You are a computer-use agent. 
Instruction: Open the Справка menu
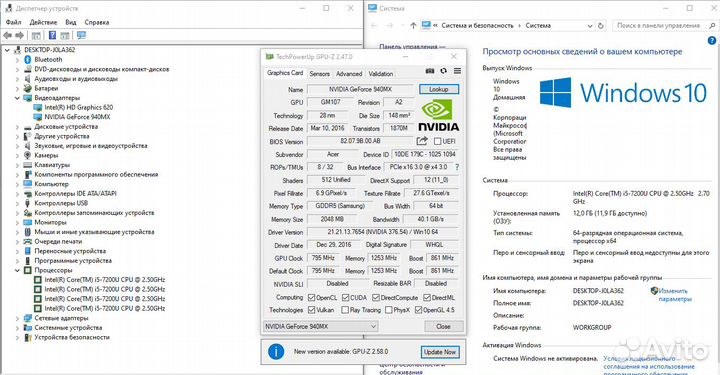(97, 22)
